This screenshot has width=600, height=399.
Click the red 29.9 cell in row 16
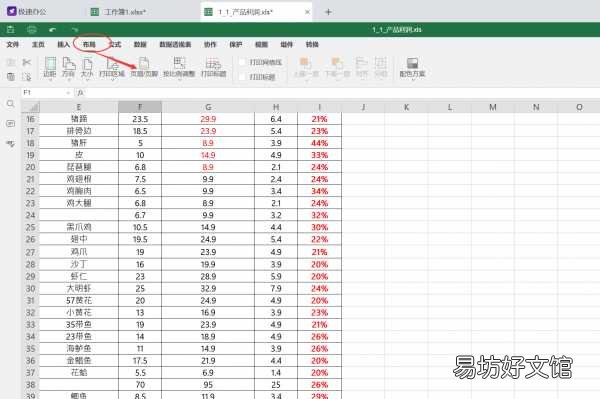tap(208, 119)
